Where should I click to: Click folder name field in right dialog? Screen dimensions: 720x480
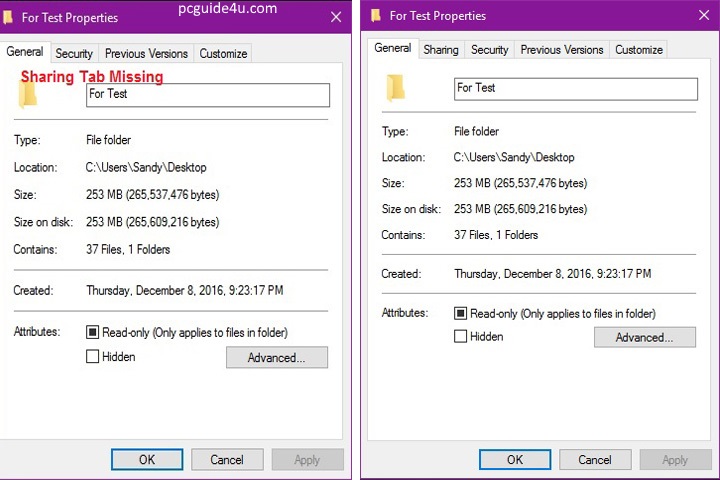575,89
